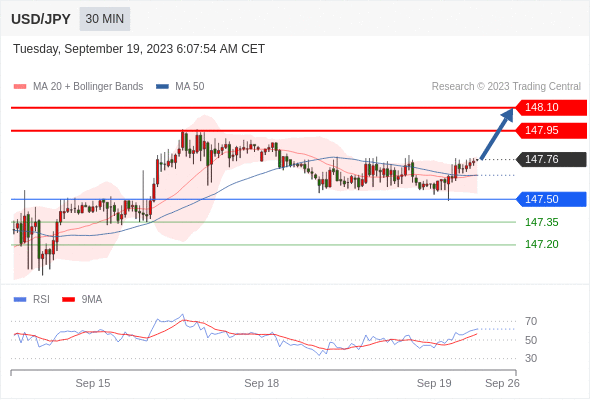Screen dimensions: 590x400
Task: Click the 147.35 green support label
Action: [x=541, y=222]
